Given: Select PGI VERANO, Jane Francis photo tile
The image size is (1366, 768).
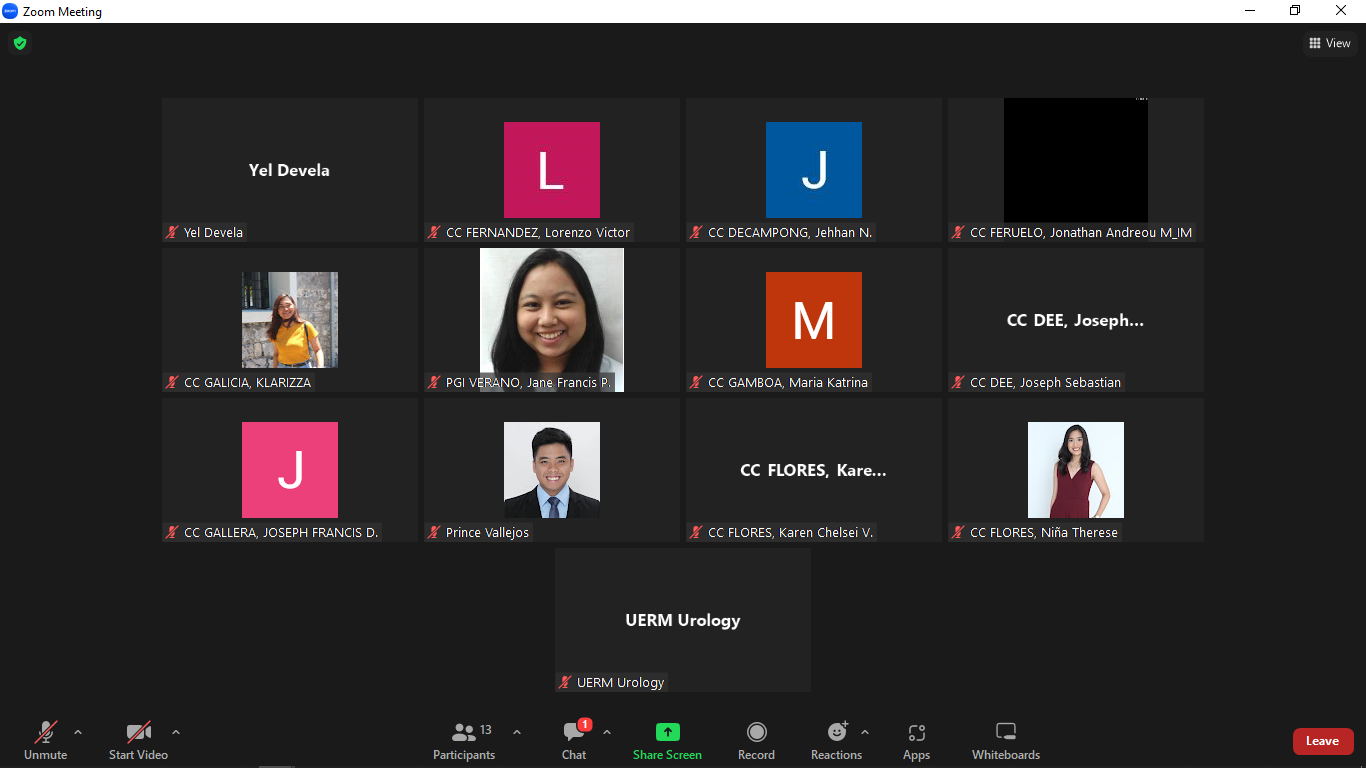Looking at the screenshot, I should (552, 320).
